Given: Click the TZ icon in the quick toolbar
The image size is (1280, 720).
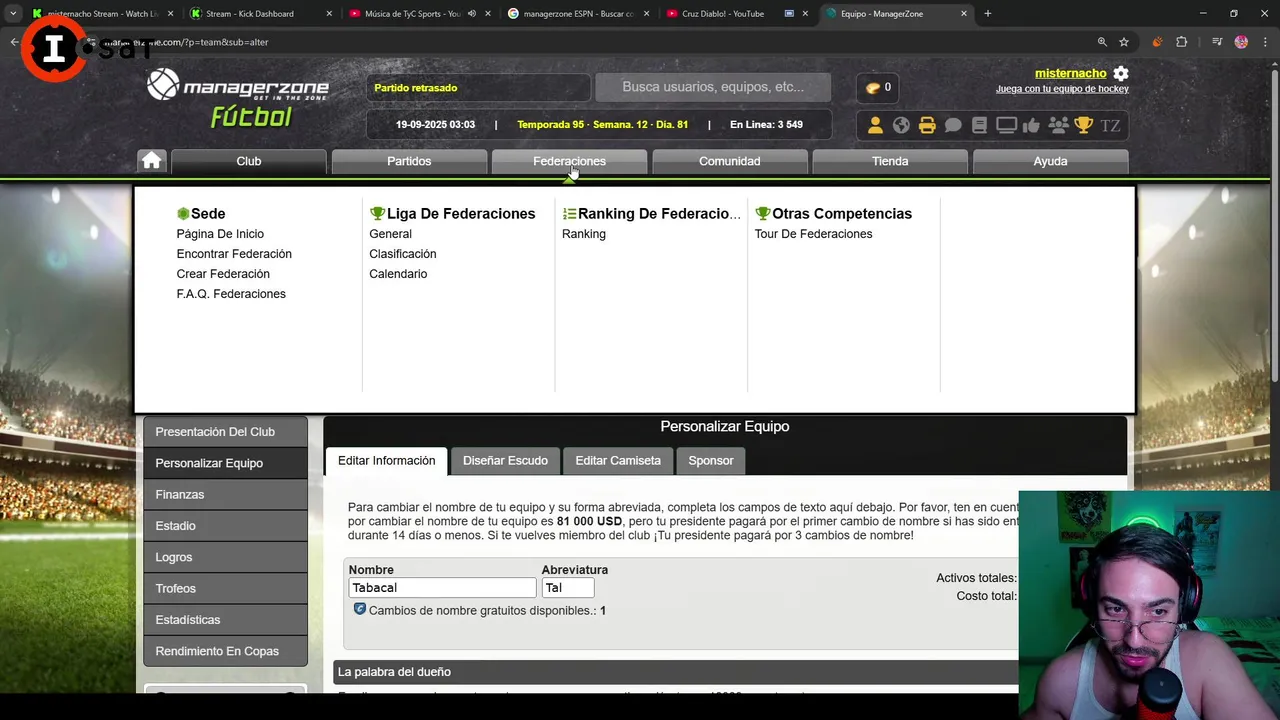Looking at the screenshot, I should coord(1110,125).
